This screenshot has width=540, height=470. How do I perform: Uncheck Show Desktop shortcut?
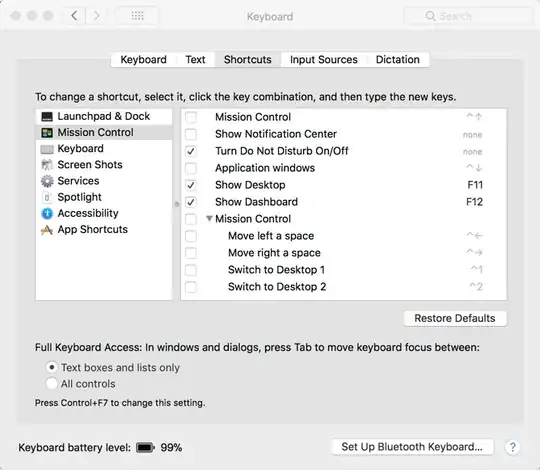pos(191,185)
